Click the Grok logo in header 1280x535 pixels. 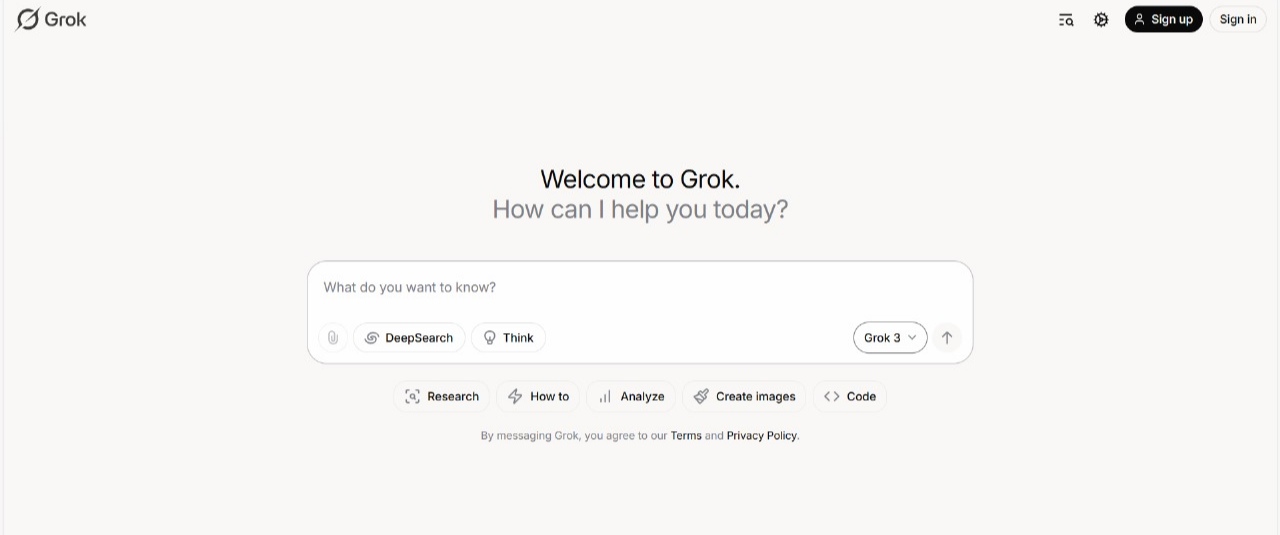pyautogui.click(x=51, y=19)
